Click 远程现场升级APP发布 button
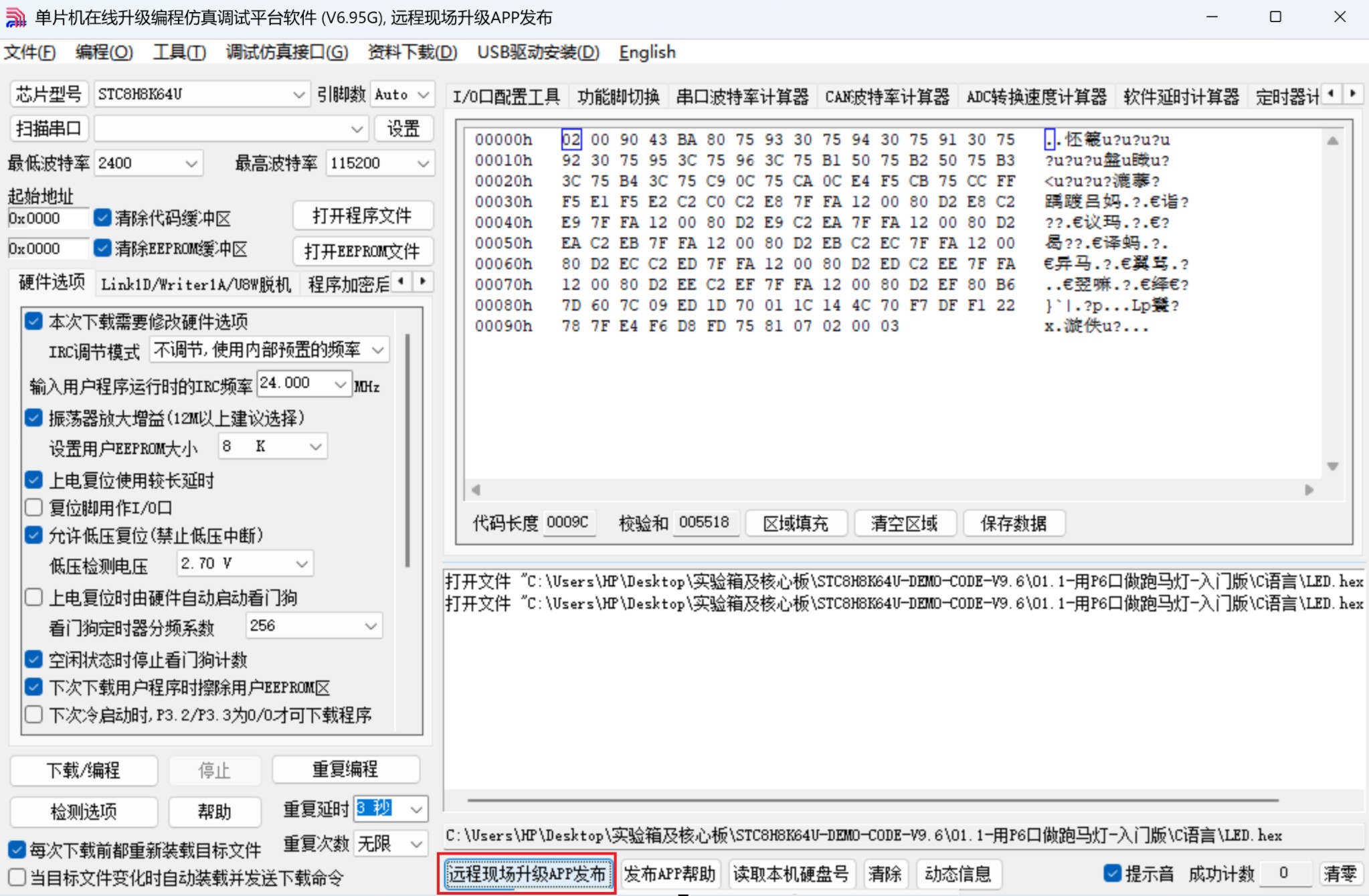Viewport: 1369px width, 896px height. [x=527, y=874]
